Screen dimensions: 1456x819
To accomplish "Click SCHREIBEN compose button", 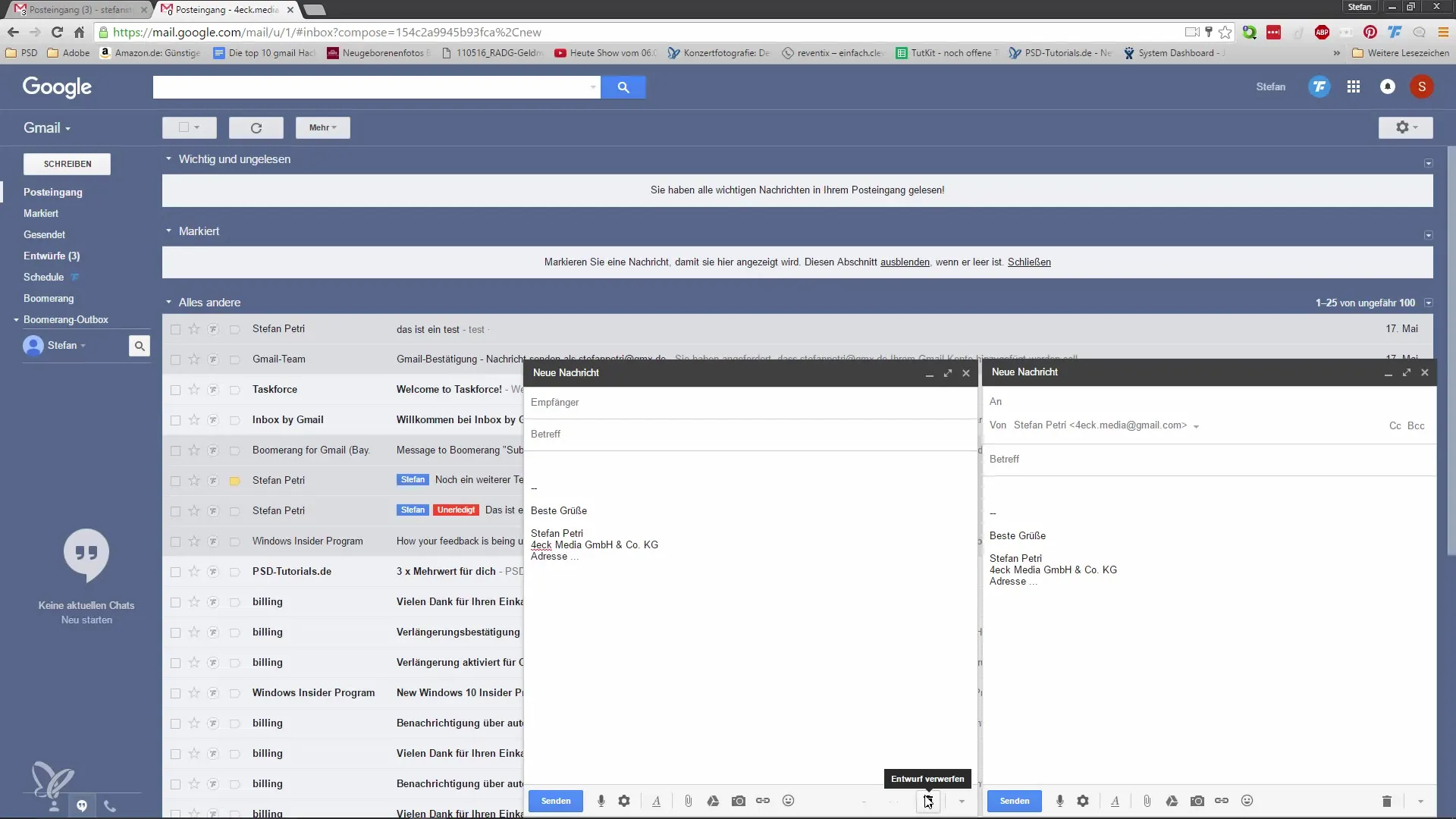I will pyautogui.click(x=67, y=164).
